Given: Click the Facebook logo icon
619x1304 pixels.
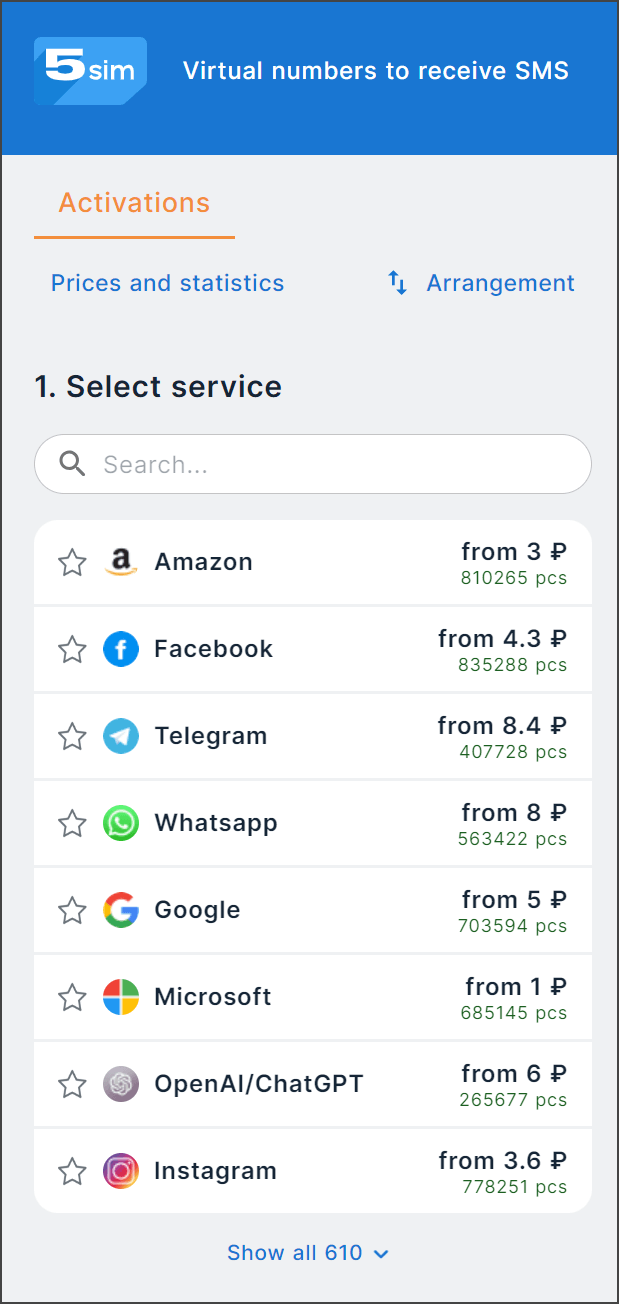Looking at the screenshot, I should click(121, 650).
